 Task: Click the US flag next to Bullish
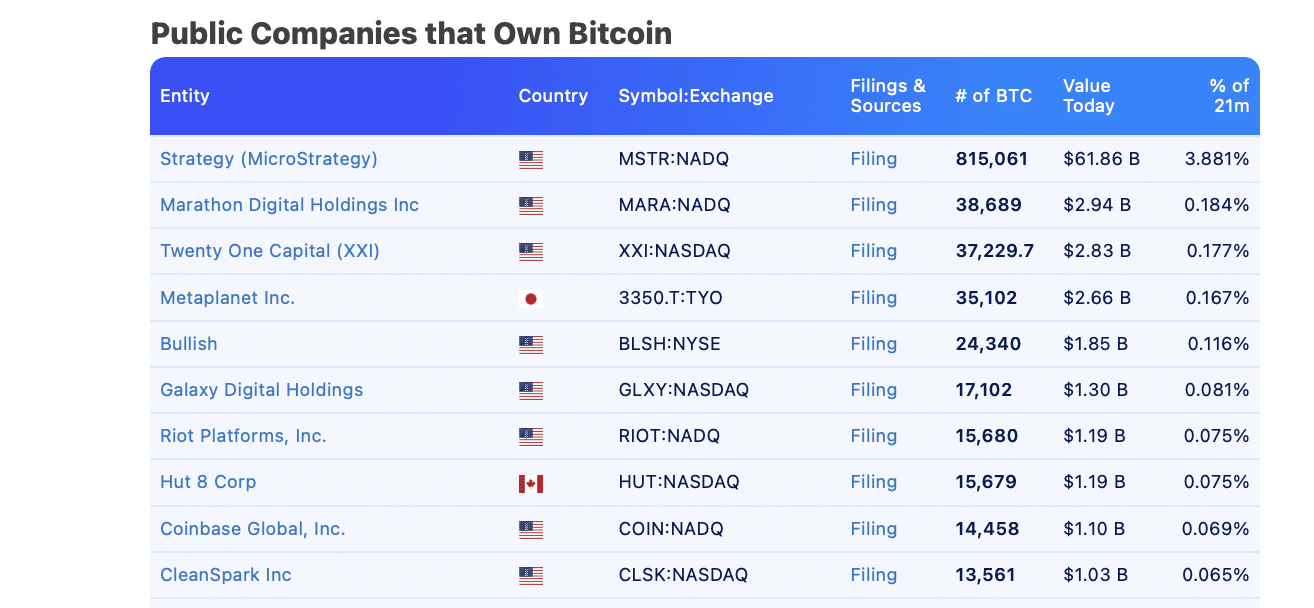[530, 343]
